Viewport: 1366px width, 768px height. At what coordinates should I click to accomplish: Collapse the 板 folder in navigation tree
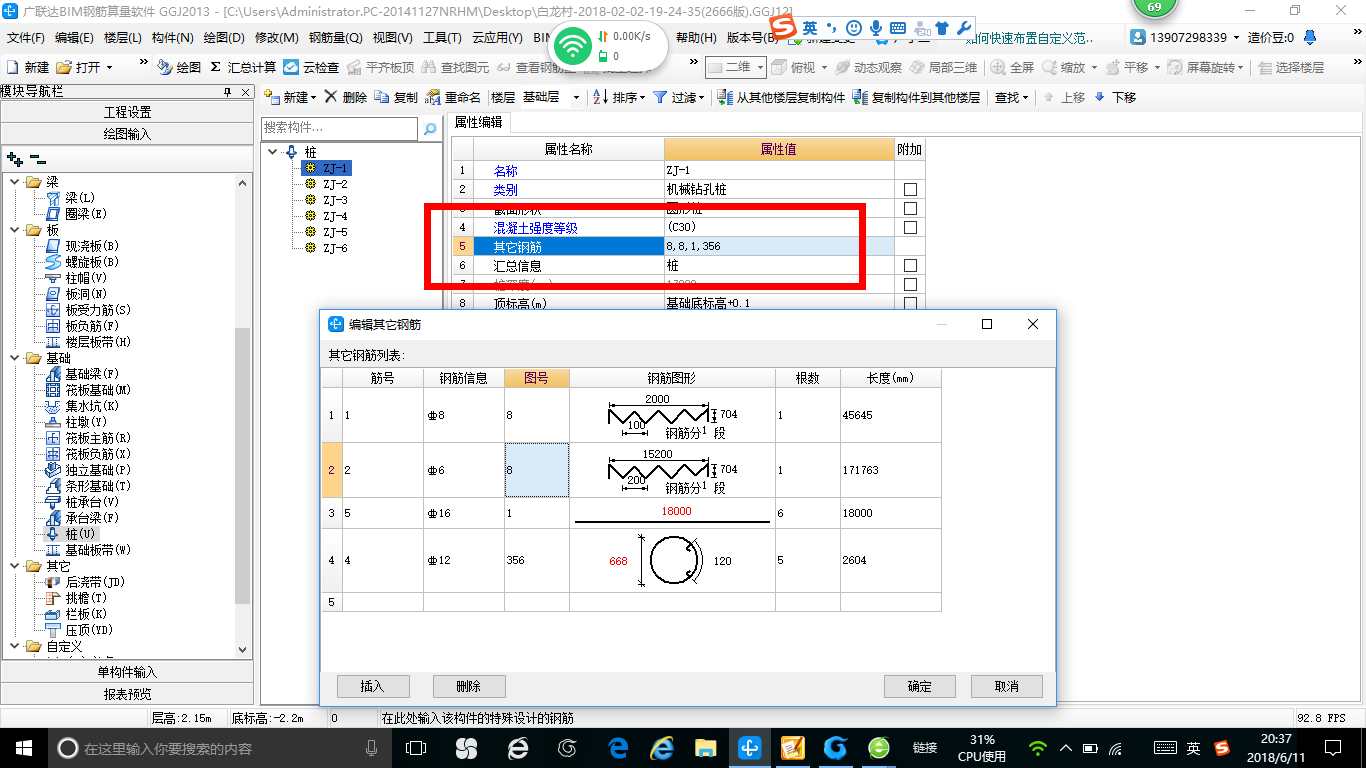14,230
